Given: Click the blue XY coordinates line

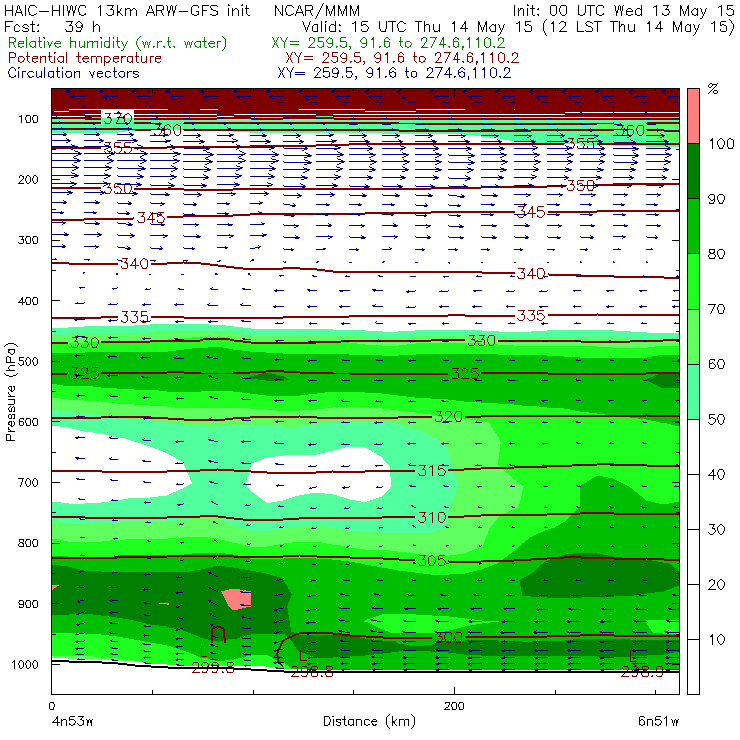Looking at the screenshot, I should click(x=394, y=73).
